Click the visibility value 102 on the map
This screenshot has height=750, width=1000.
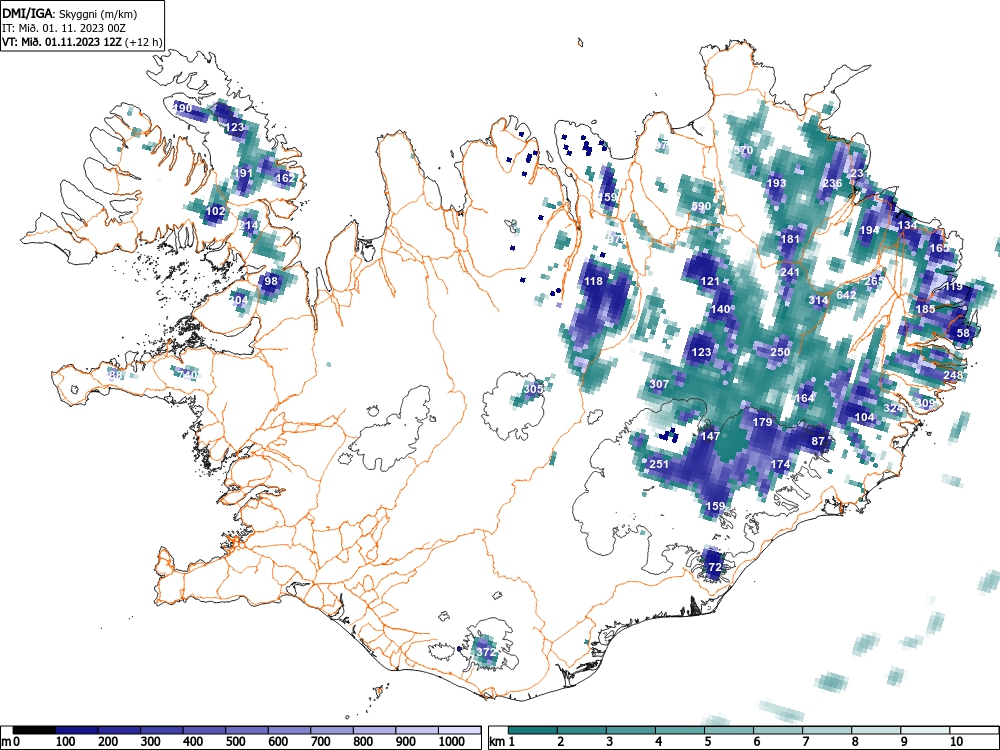tap(216, 211)
